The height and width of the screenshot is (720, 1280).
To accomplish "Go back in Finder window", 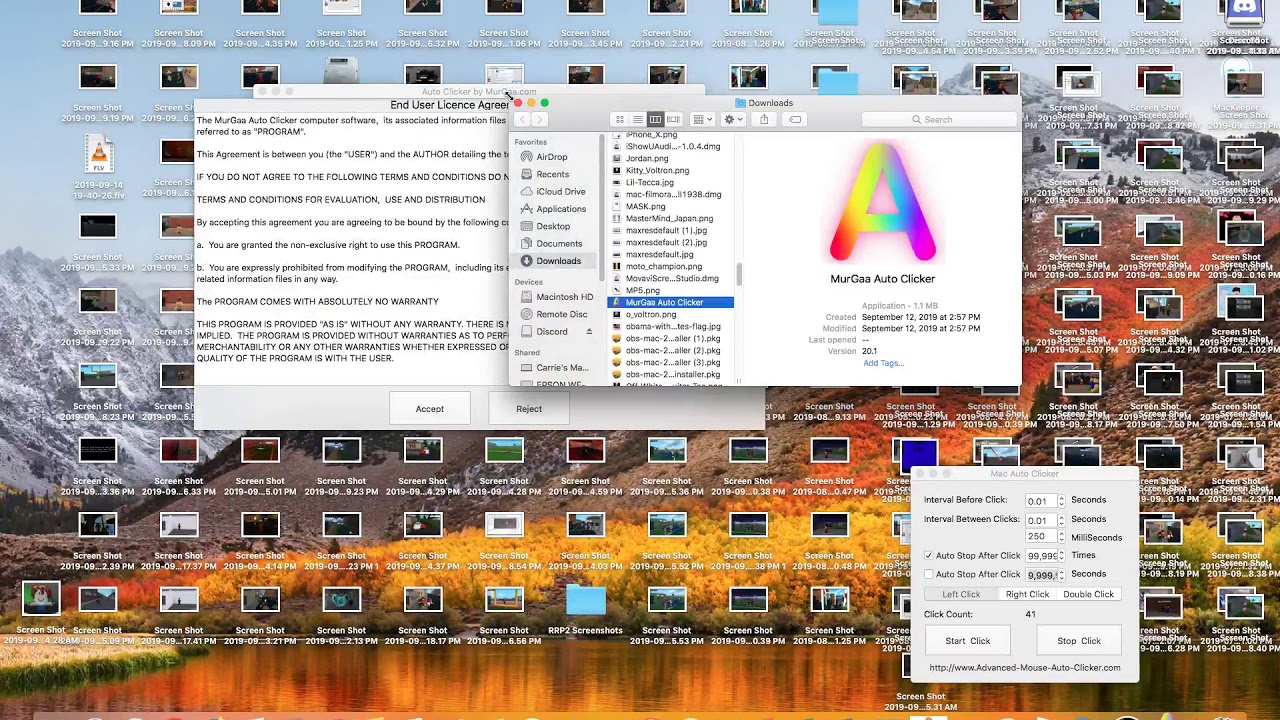I will tap(521, 119).
